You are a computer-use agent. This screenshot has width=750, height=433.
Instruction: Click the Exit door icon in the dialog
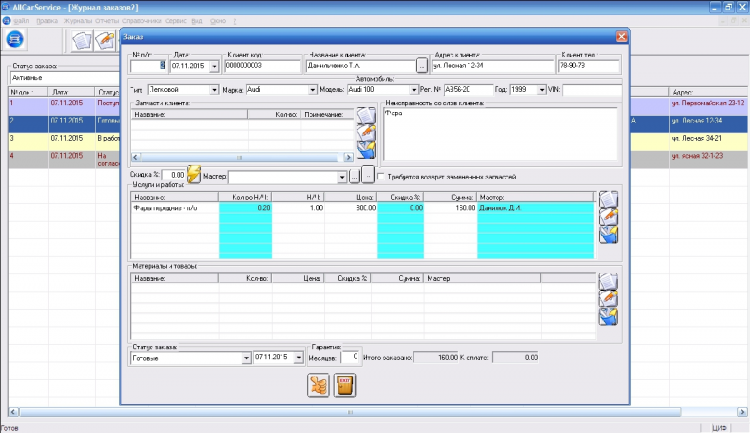point(345,385)
